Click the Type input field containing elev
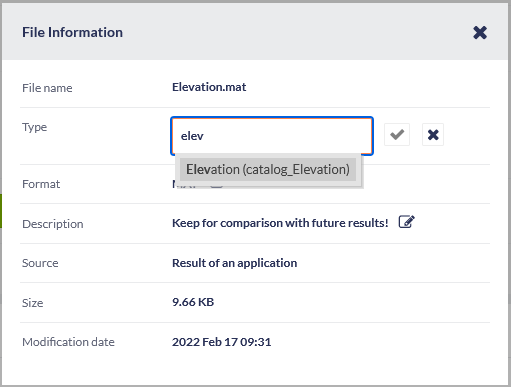The width and height of the screenshot is (511, 387). coord(272,136)
